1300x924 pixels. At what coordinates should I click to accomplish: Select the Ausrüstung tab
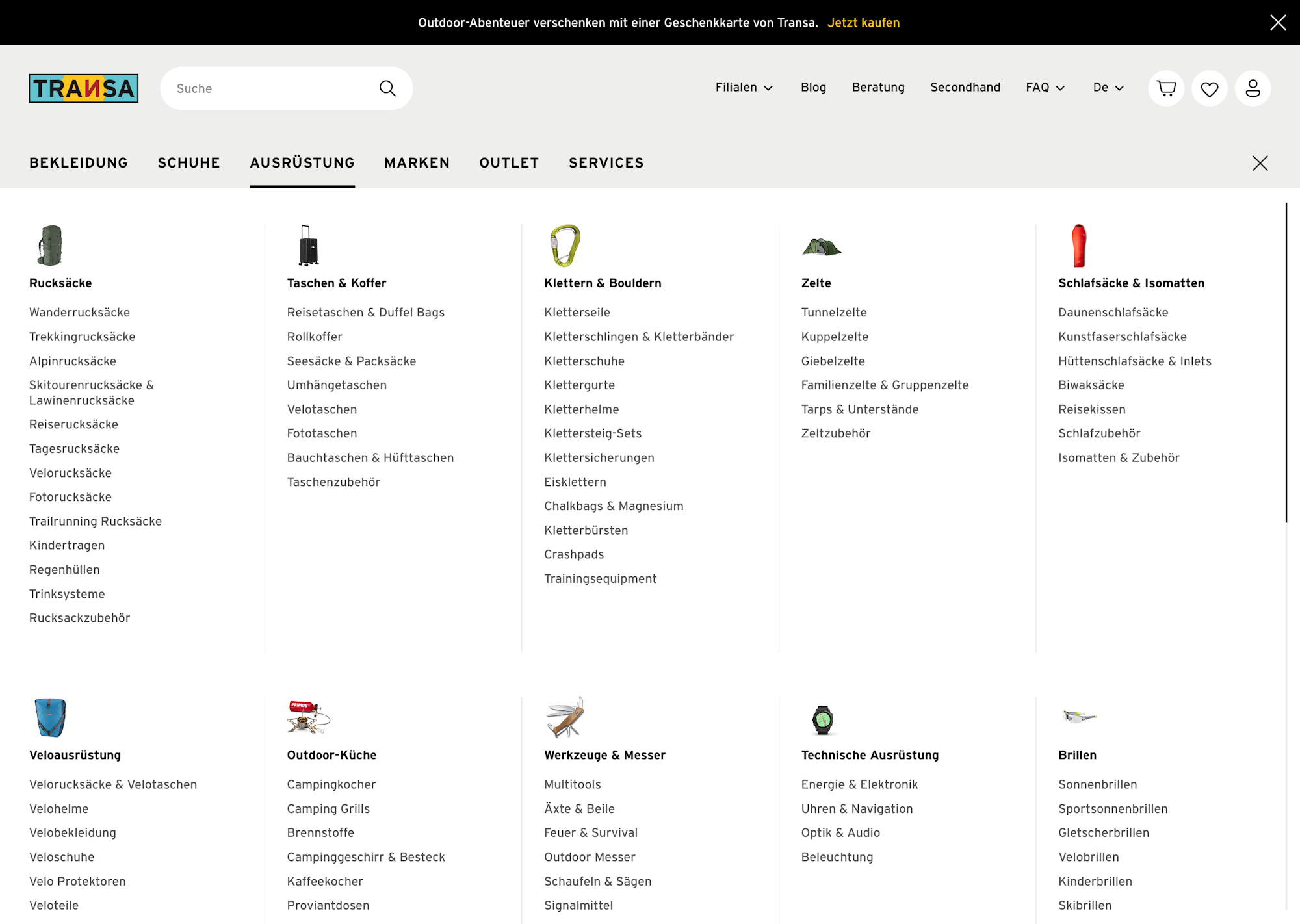tap(302, 163)
